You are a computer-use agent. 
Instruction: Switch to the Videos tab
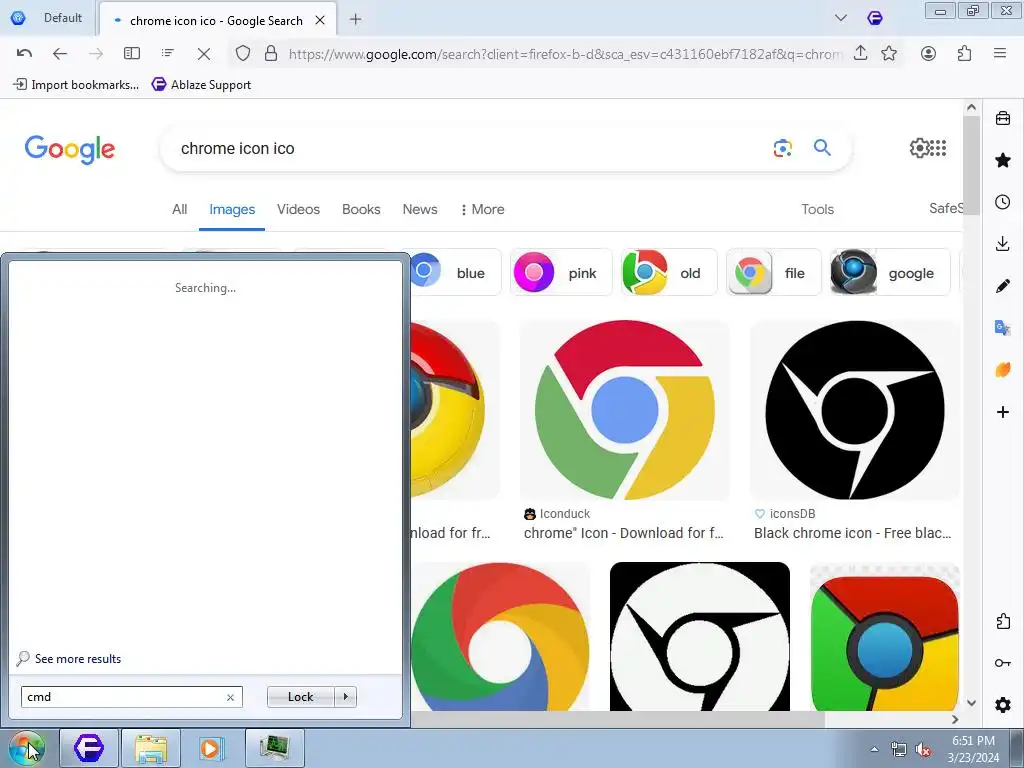298,209
